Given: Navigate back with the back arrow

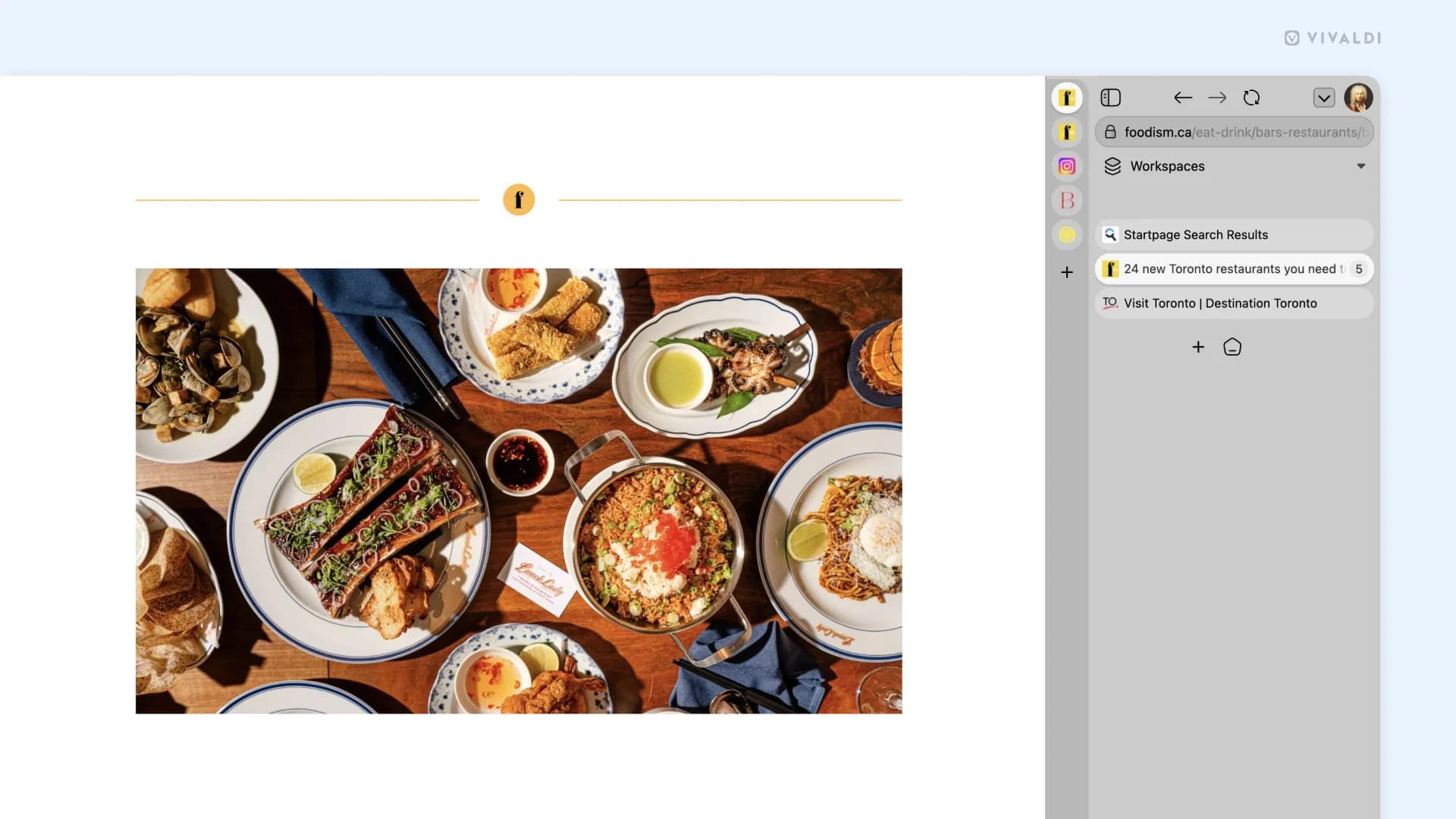Looking at the screenshot, I should [1182, 98].
